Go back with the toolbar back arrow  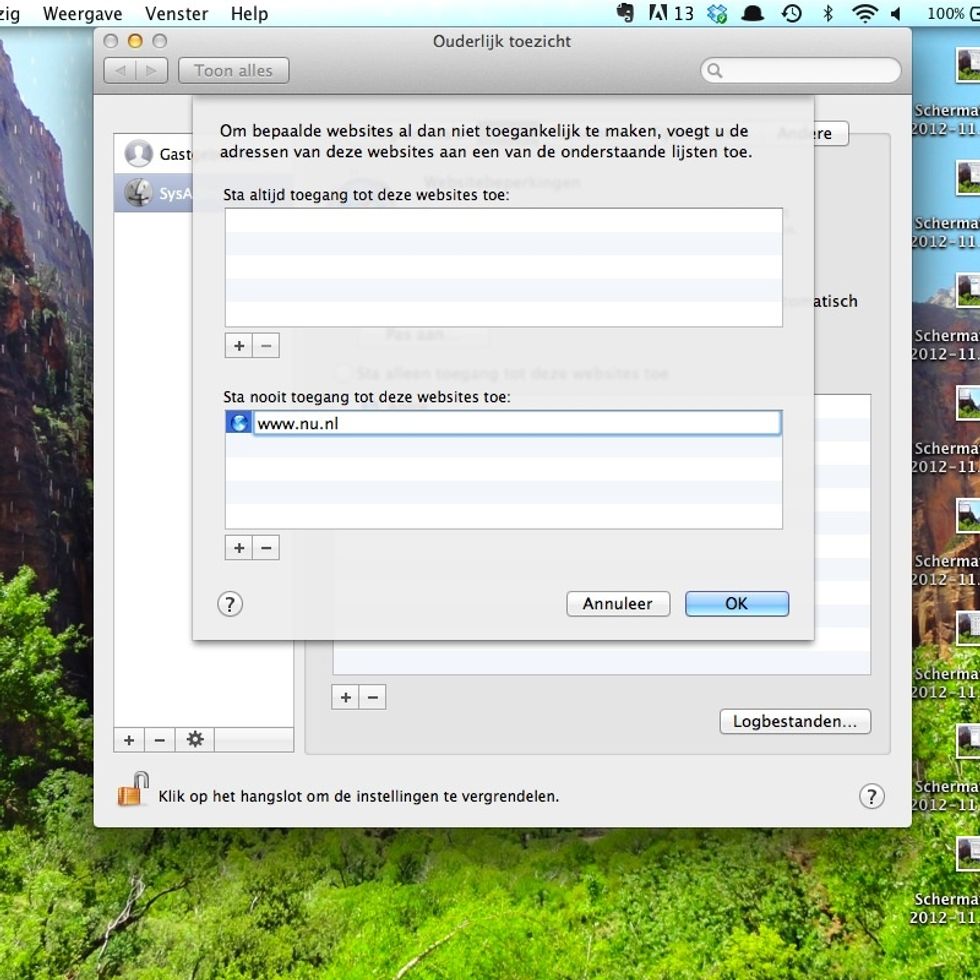tap(120, 71)
